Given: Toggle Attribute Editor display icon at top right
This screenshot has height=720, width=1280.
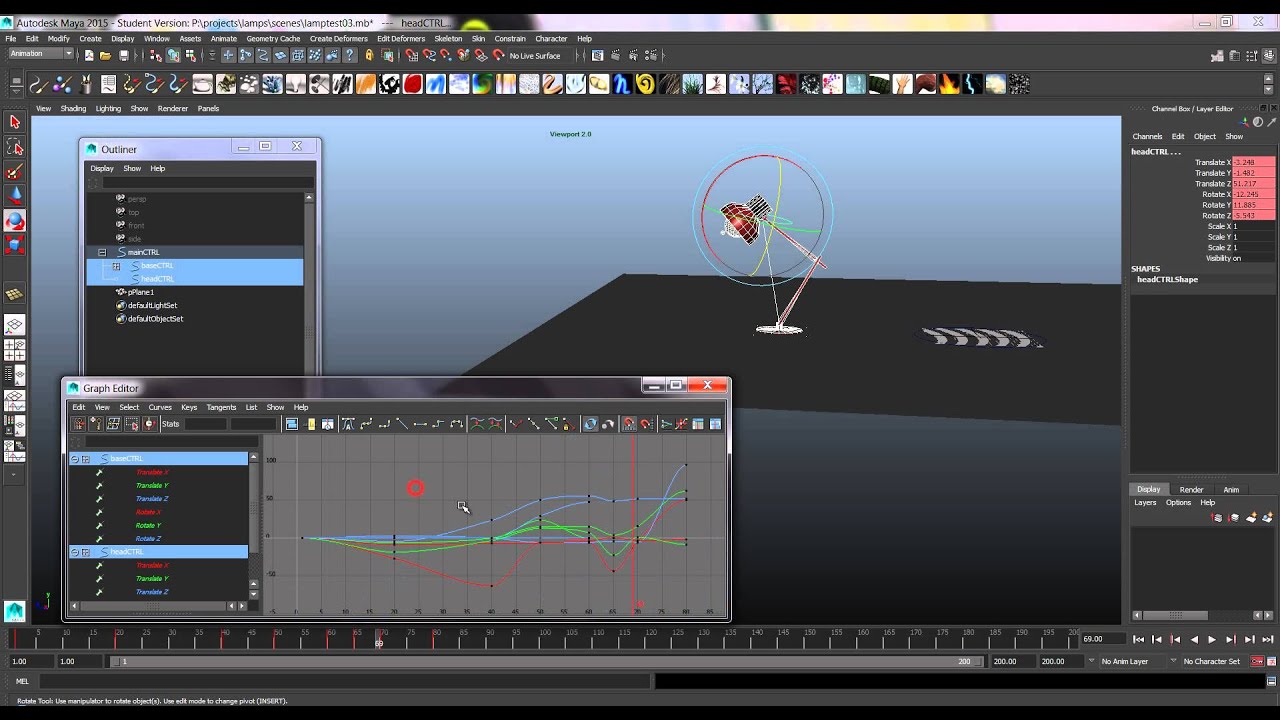Looking at the screenshot, I should (1233, 56).
